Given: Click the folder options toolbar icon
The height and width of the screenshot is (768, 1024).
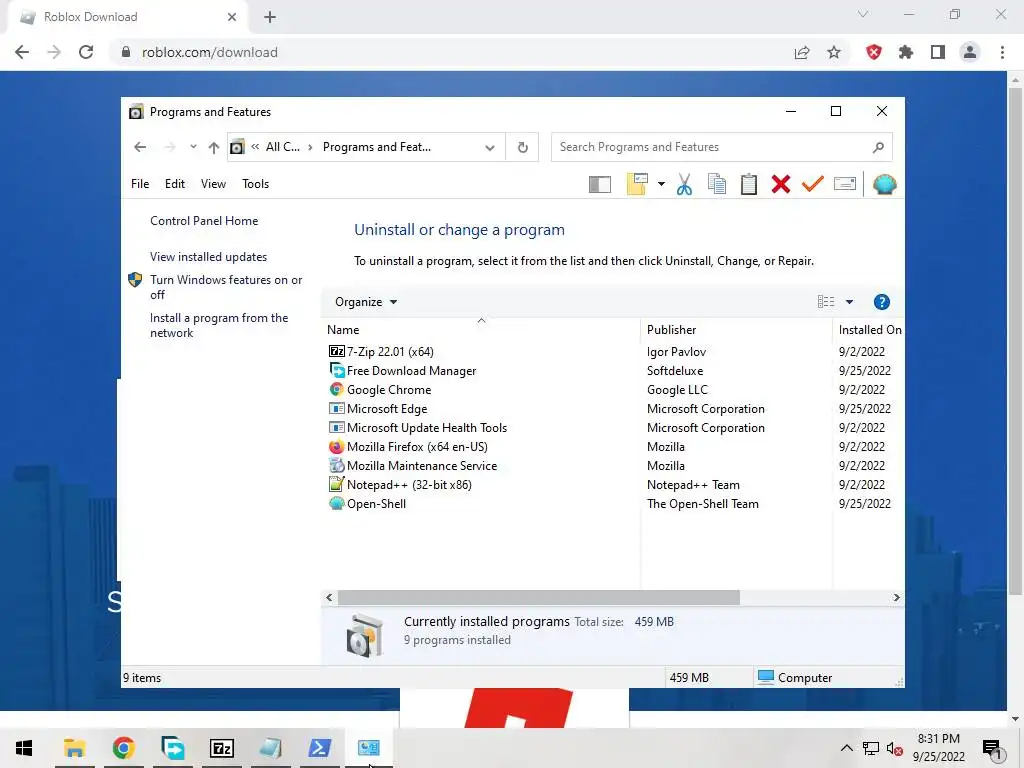Looking at the screenshot, I should (x=637, y=185).
